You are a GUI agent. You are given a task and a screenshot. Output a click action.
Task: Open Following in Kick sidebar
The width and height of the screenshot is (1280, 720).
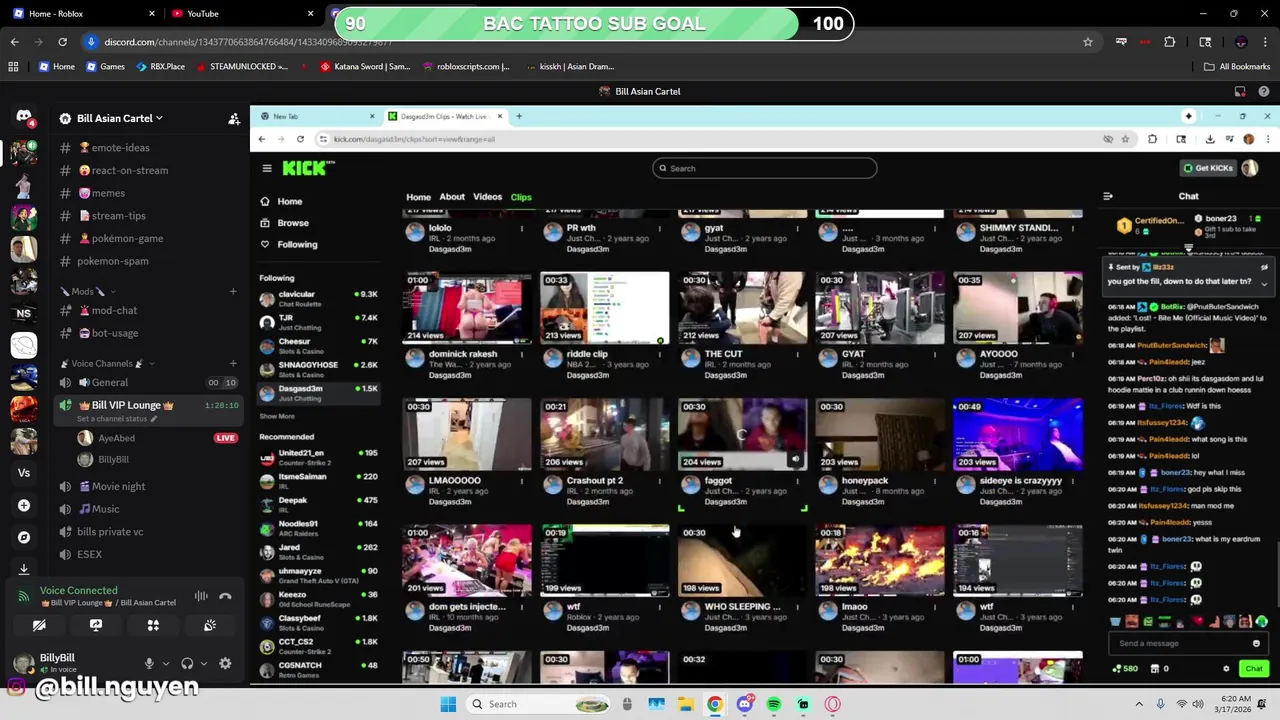(297, 244)
